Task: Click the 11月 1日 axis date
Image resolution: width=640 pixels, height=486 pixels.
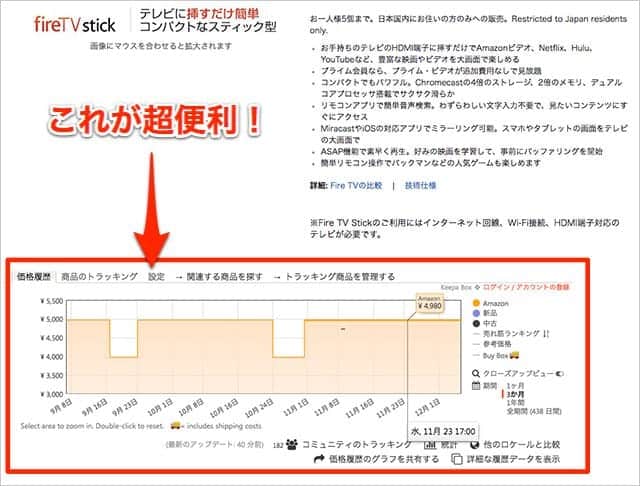Action: click(296, 407)
